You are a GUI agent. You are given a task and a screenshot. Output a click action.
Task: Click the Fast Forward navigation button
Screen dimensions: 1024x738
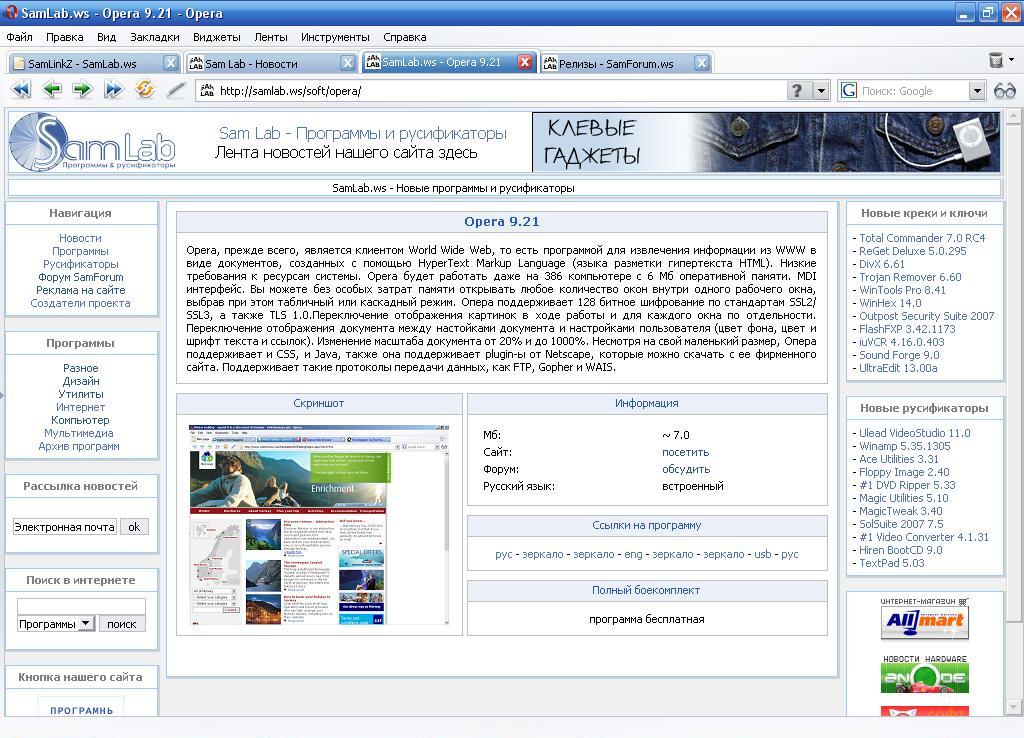coord(114,89)
